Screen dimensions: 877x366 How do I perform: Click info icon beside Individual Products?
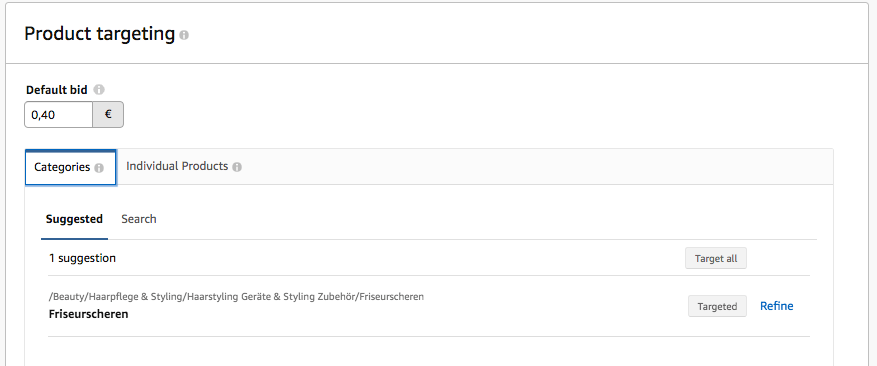237,167
